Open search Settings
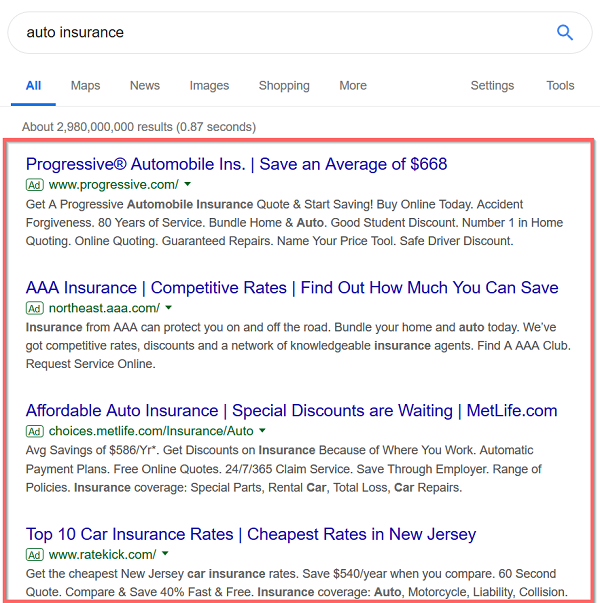This screenshot has width=600, height=603. 492,85
